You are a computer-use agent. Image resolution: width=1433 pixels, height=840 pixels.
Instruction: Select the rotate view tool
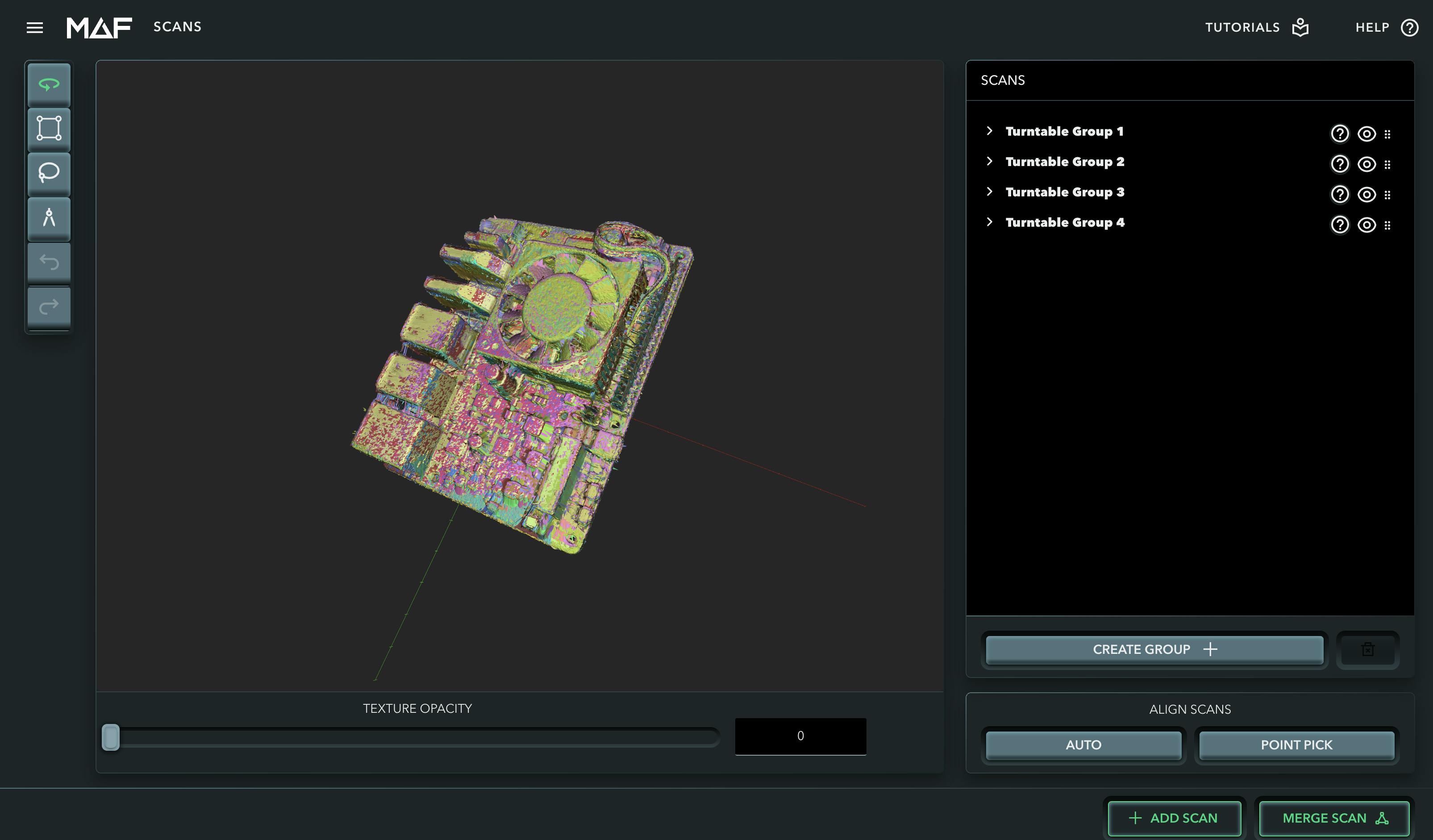click(x=49, y=85)
